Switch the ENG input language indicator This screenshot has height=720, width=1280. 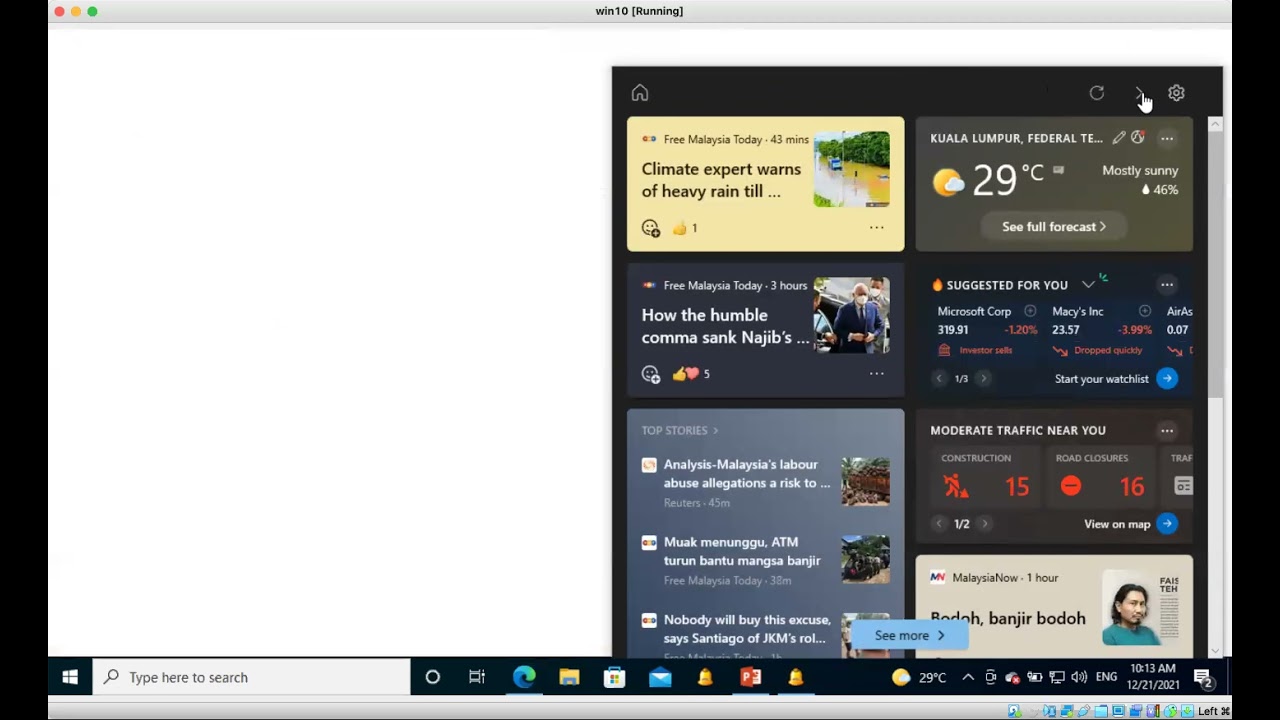click(x=1106, y=677)
